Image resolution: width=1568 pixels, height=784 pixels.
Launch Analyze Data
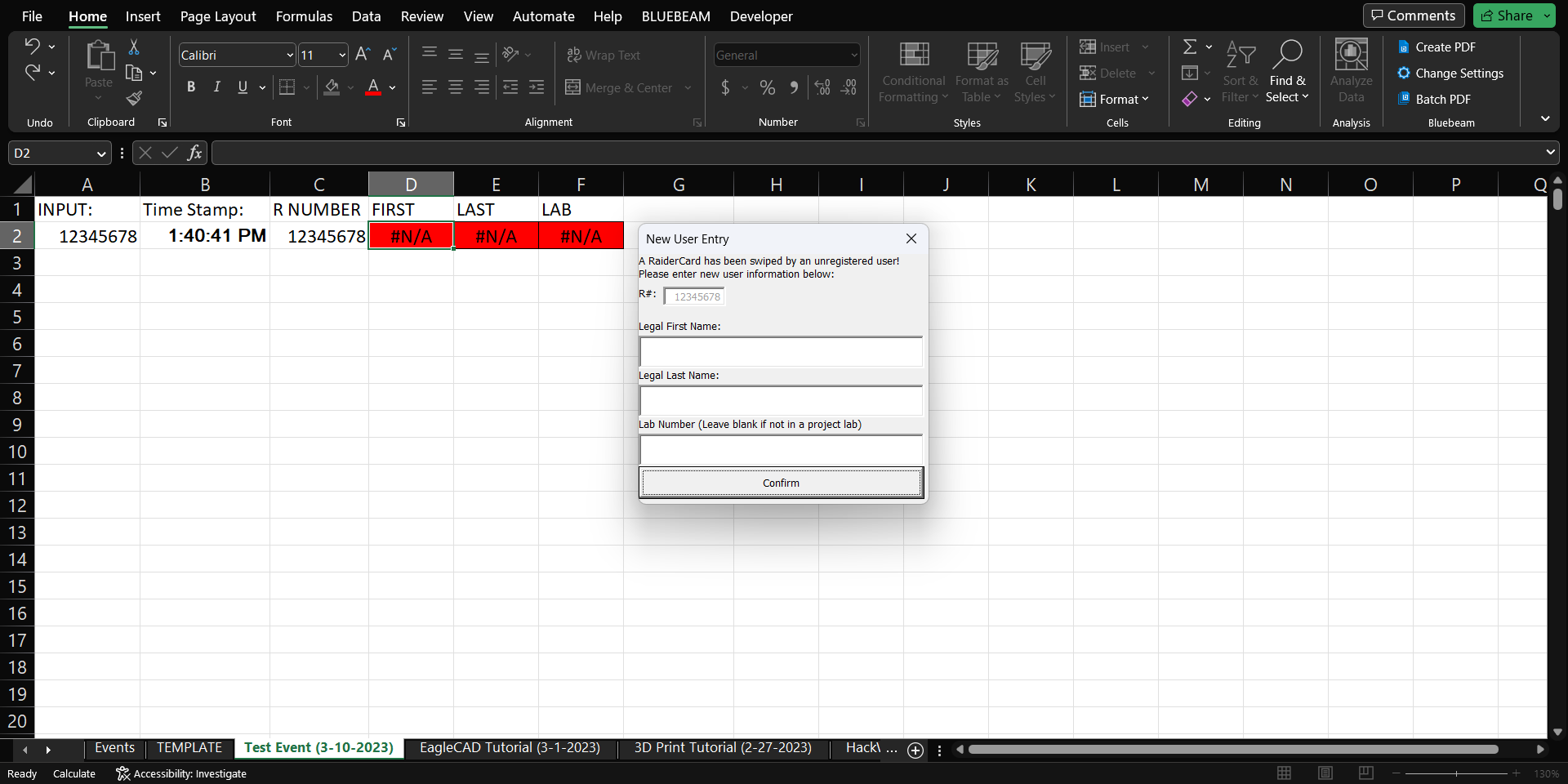[x=1351, y=72]
